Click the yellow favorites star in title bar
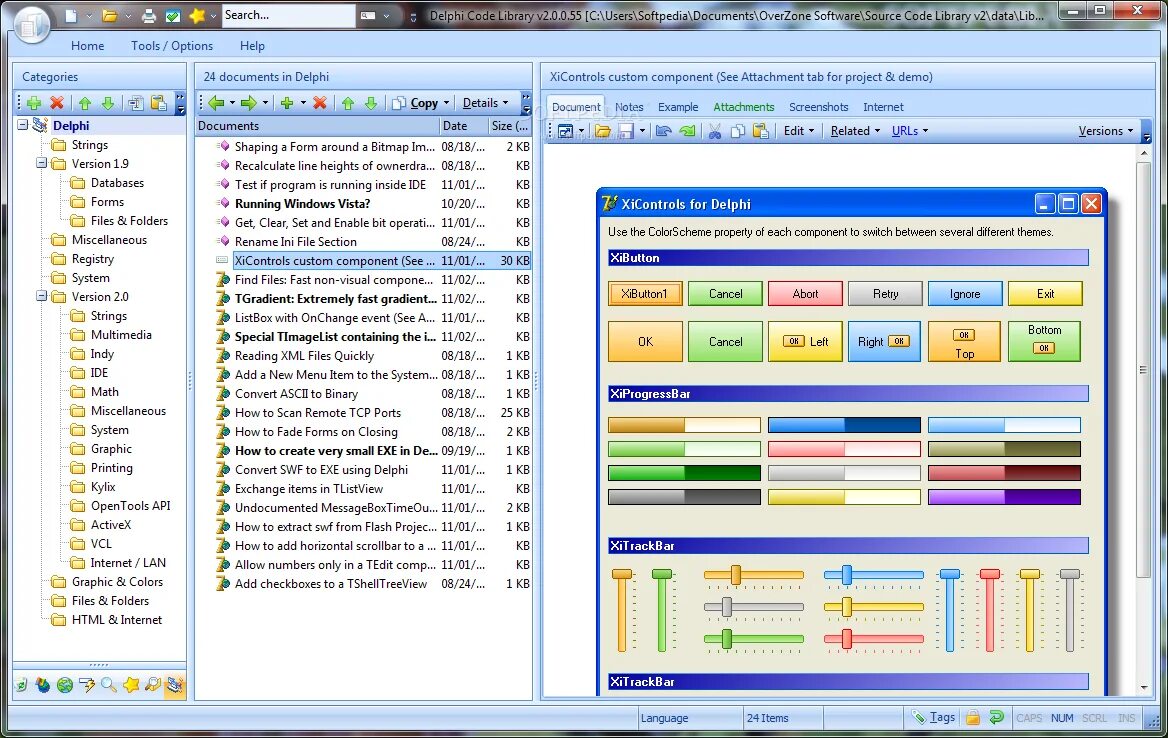Viewport: 1168px width, 738px height. pos(197,15)
